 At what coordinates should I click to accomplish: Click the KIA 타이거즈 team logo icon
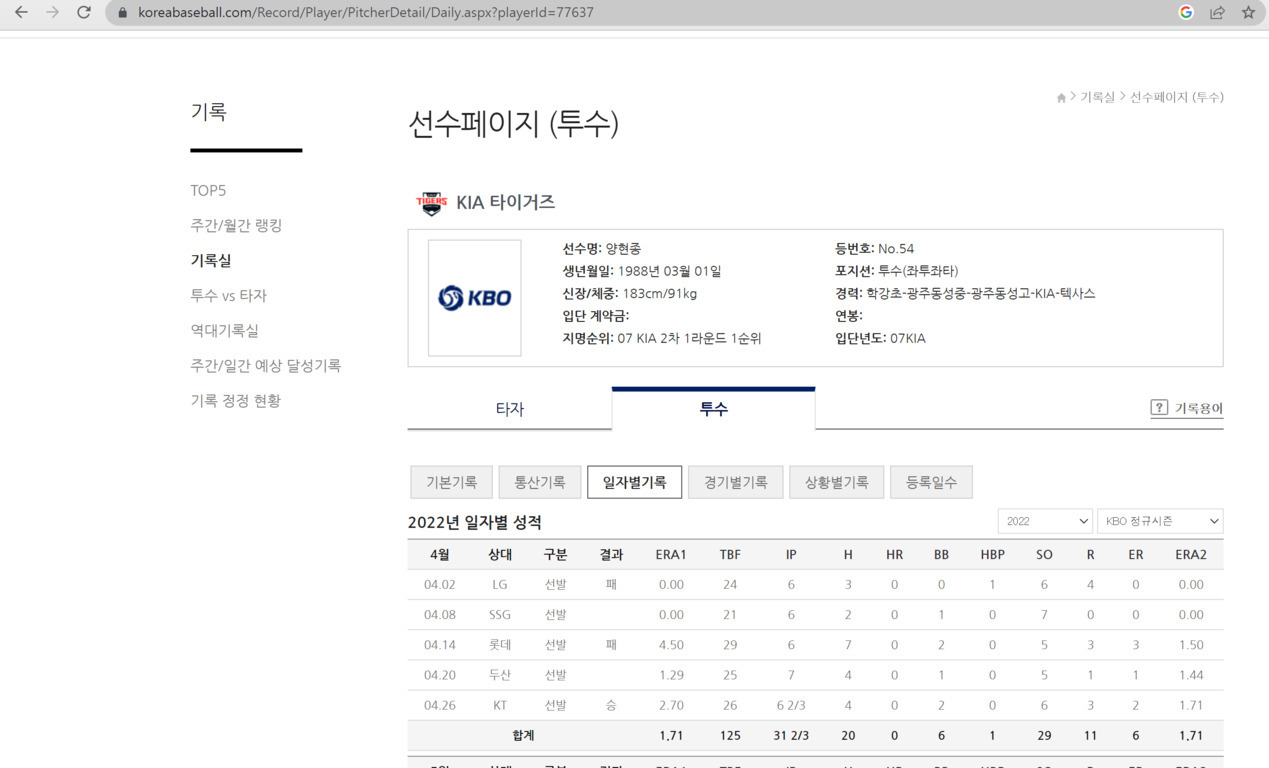tap(430, 202)
